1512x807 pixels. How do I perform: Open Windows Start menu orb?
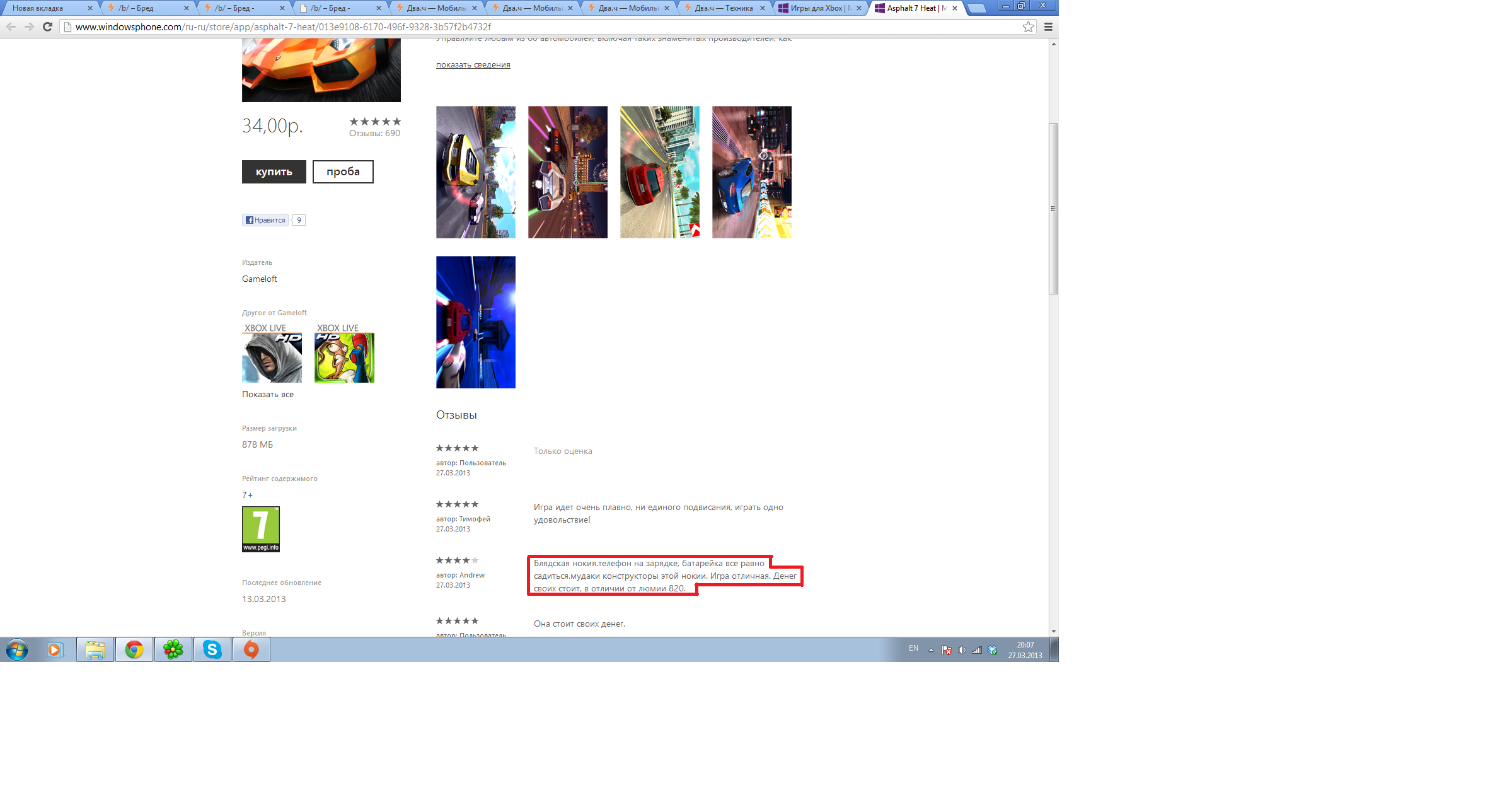17,649
